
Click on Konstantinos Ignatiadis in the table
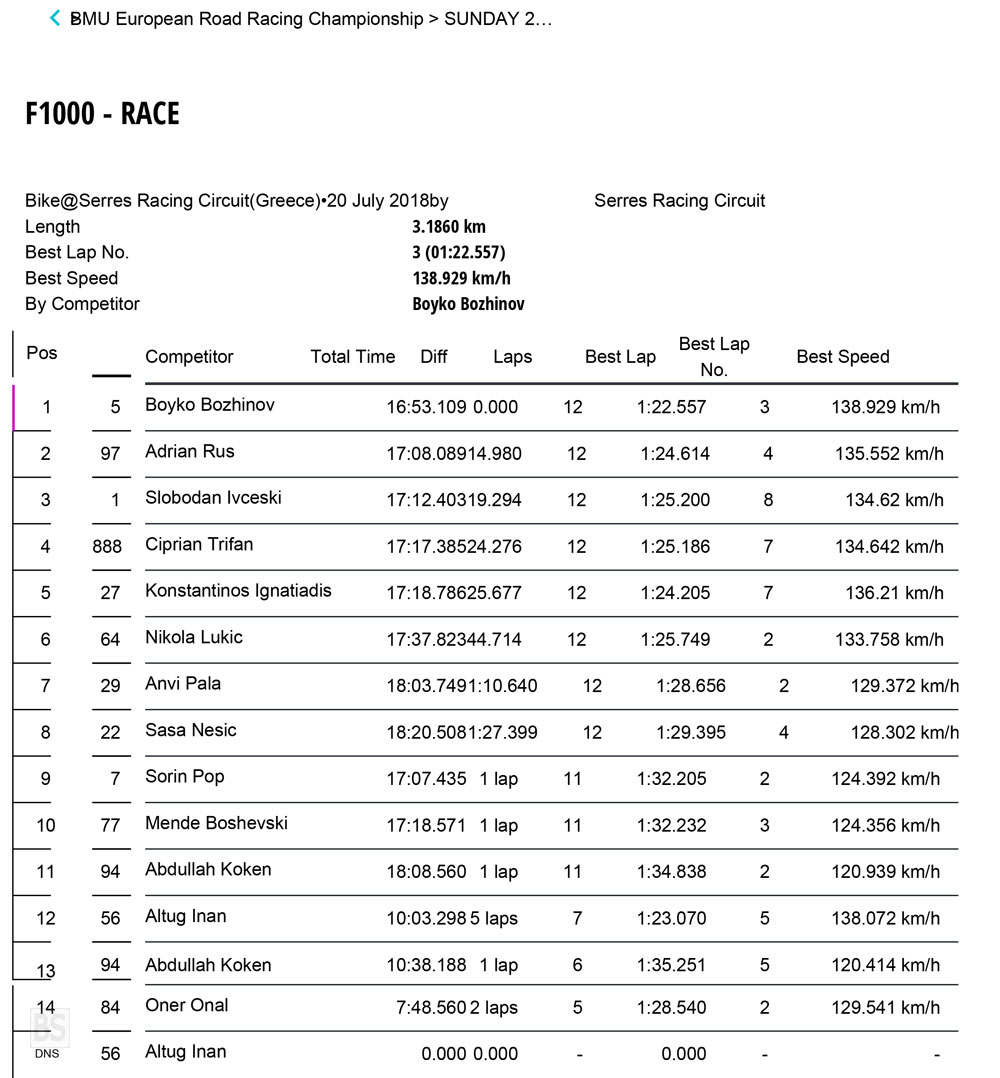coord(238,591)
